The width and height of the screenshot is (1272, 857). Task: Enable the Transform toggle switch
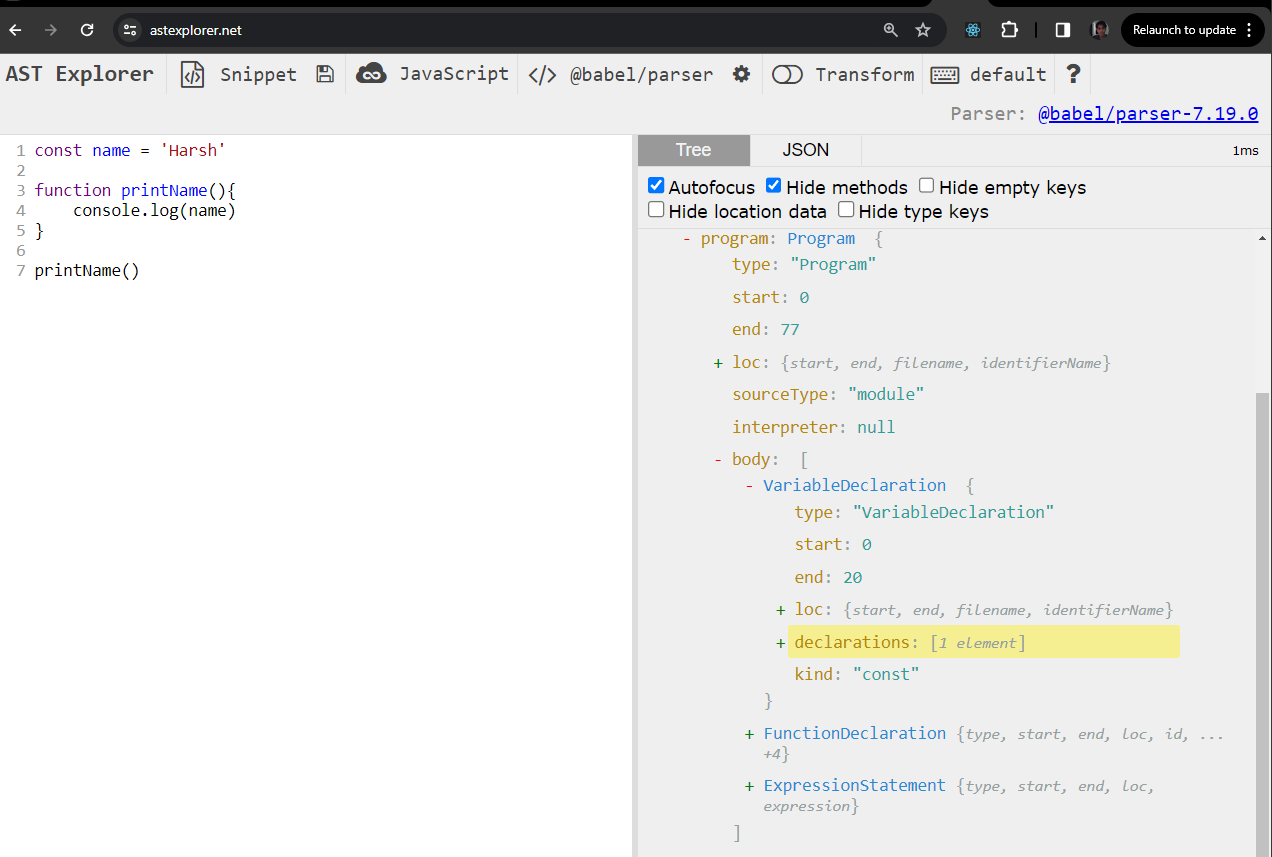(x=788, y=74)
